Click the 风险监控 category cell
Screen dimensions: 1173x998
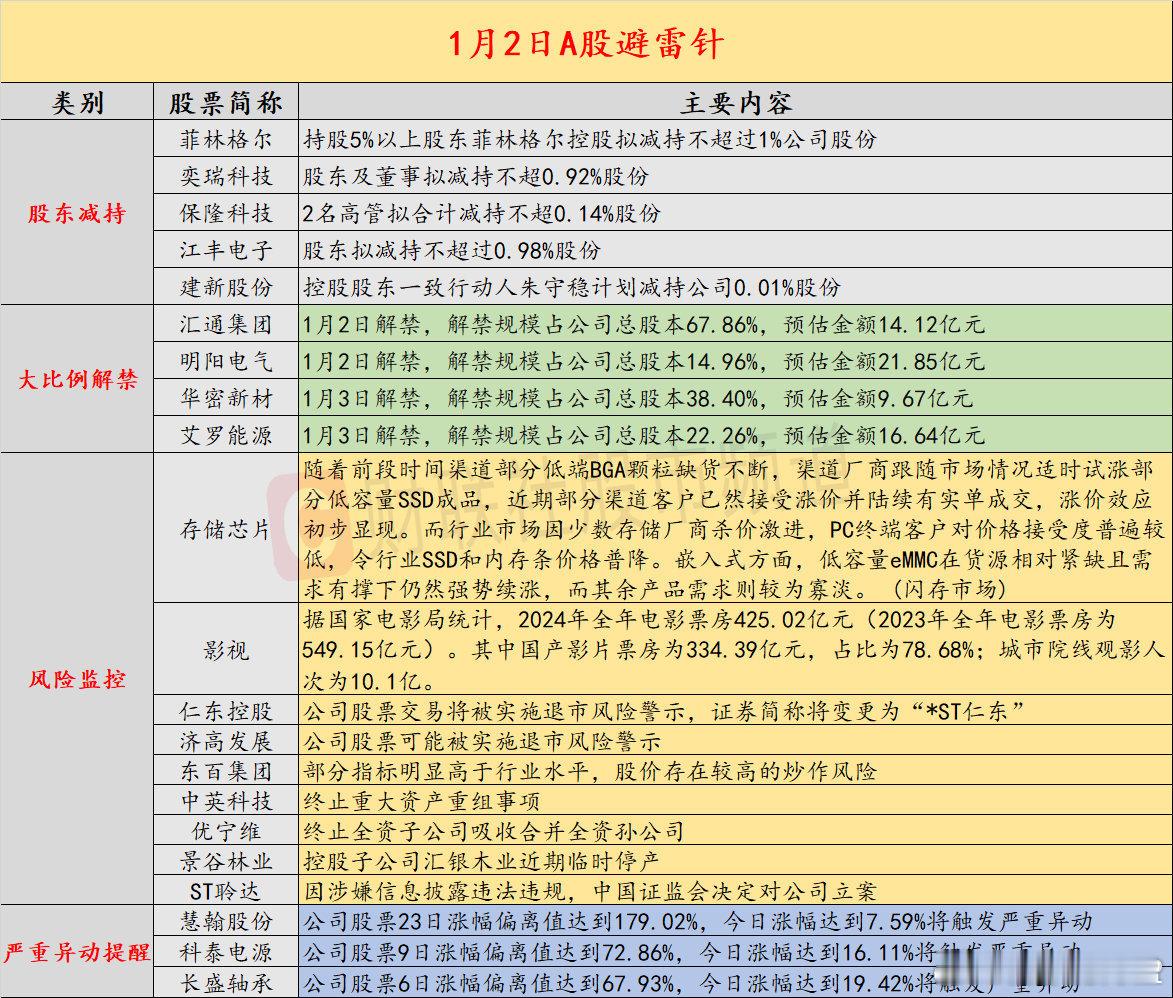pyautogui.click(x=77, y=679)
